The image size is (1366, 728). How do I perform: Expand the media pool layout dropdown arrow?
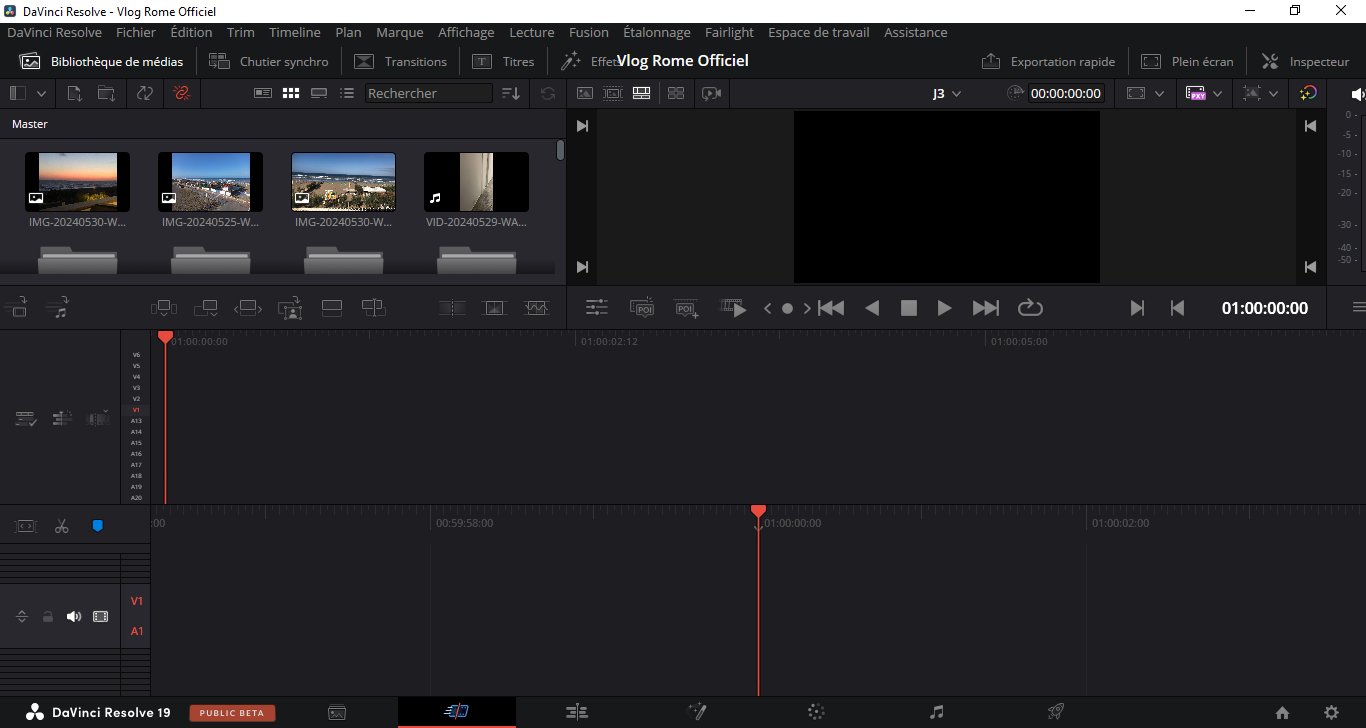pos(41,93)
